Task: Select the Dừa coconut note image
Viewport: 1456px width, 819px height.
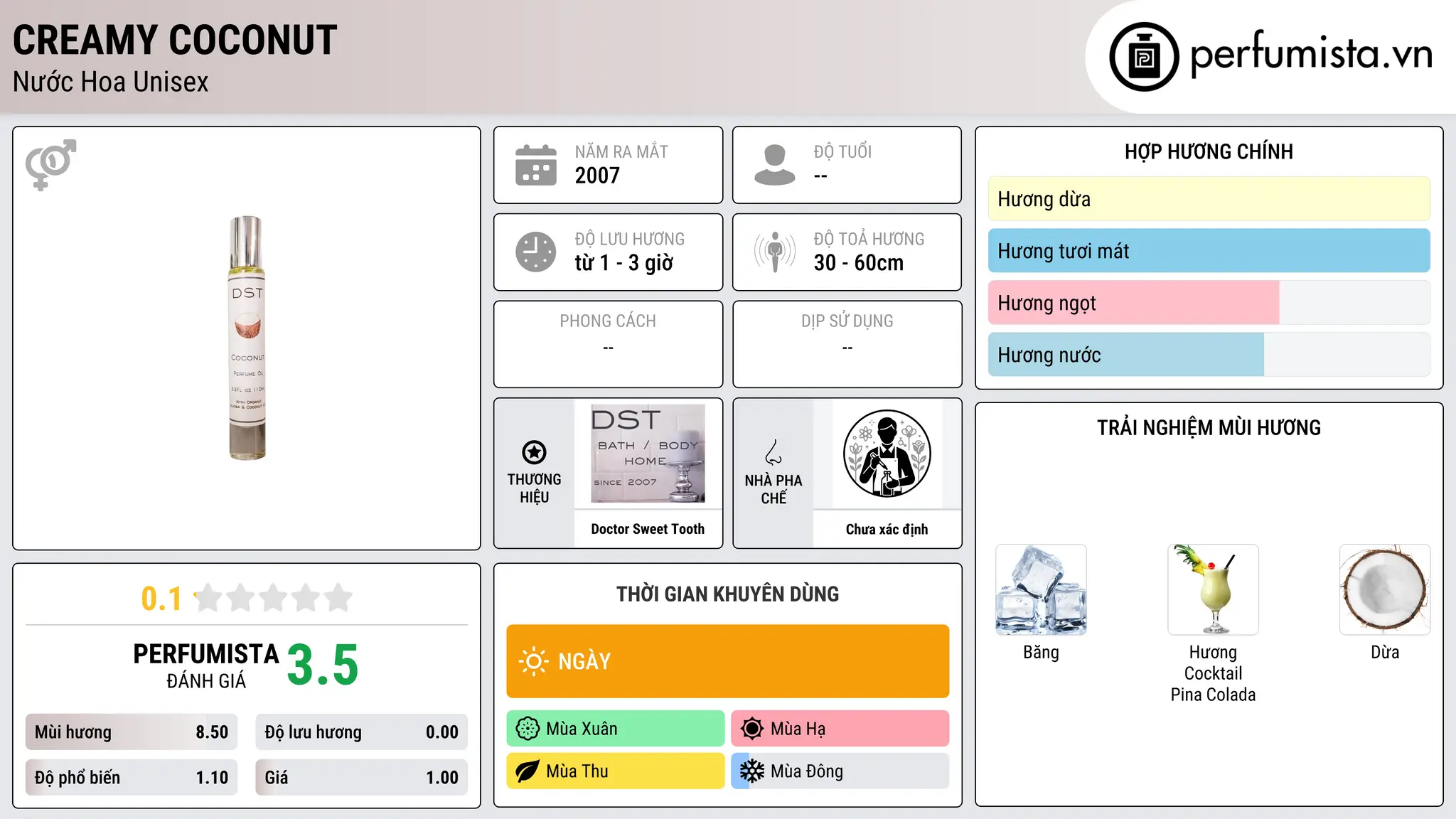Action: [1385, 589]
